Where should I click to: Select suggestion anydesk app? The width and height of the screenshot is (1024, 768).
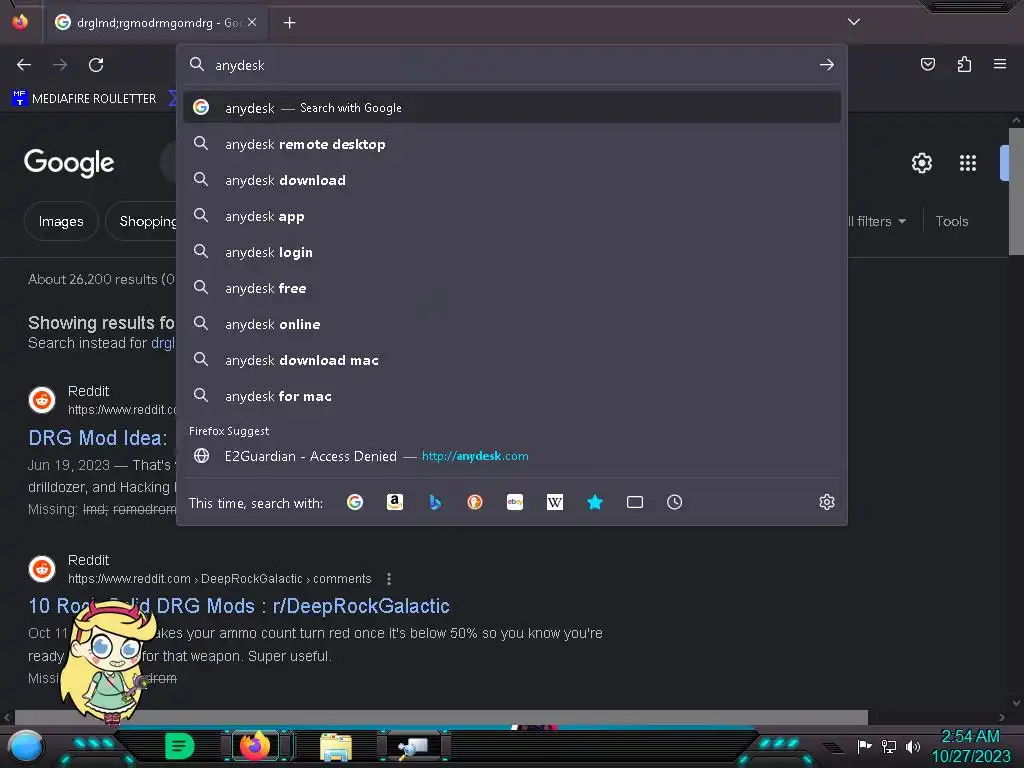tap(512, 216)
